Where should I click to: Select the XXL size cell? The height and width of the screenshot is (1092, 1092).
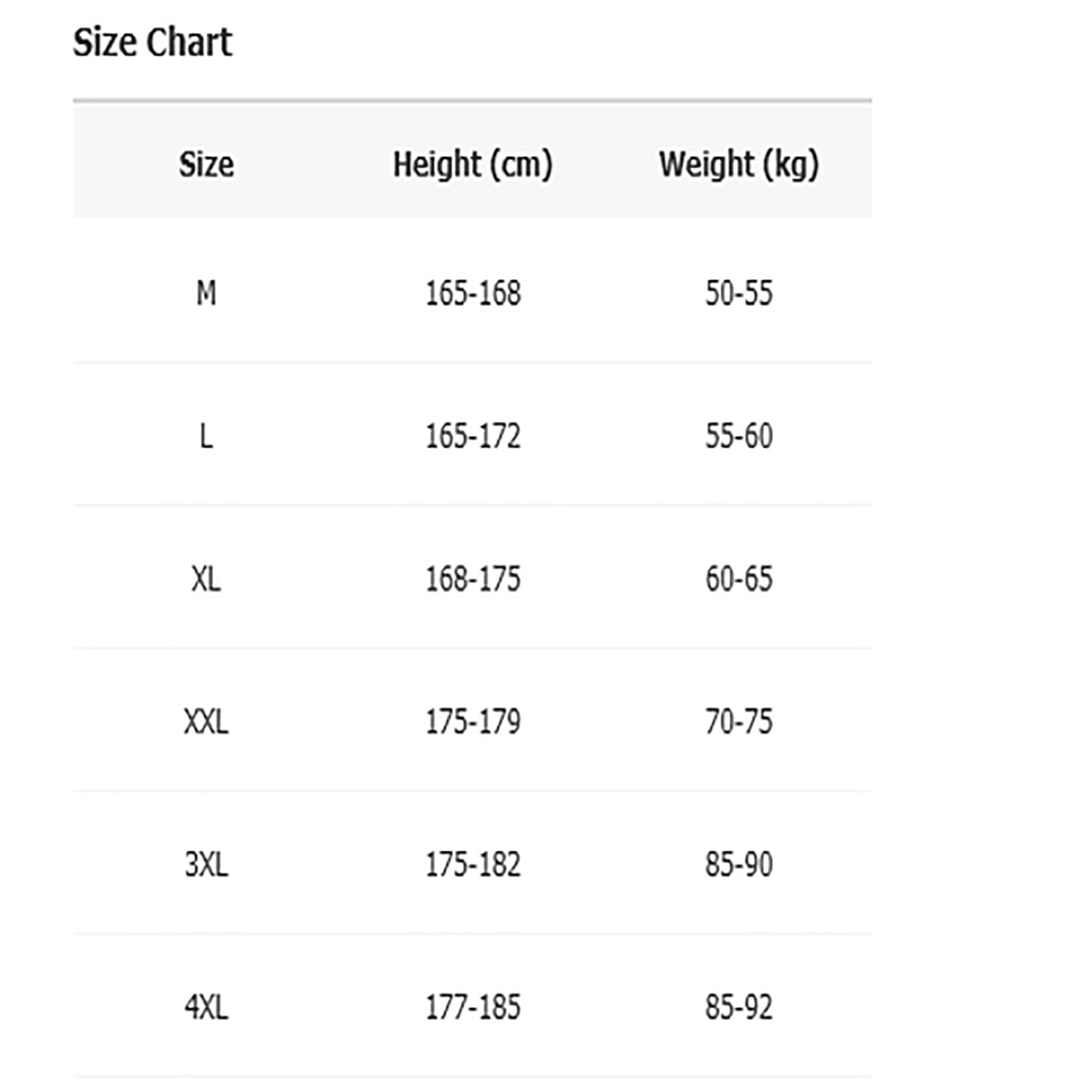[x=207, y=722]
